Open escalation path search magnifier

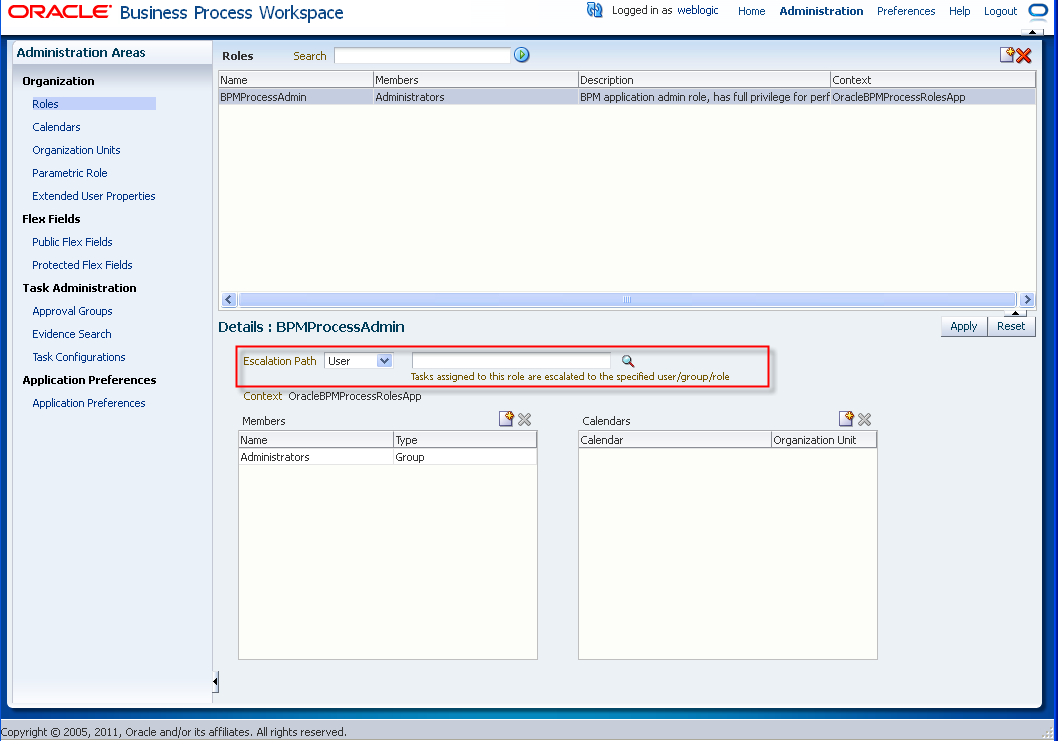pos(628,361)
